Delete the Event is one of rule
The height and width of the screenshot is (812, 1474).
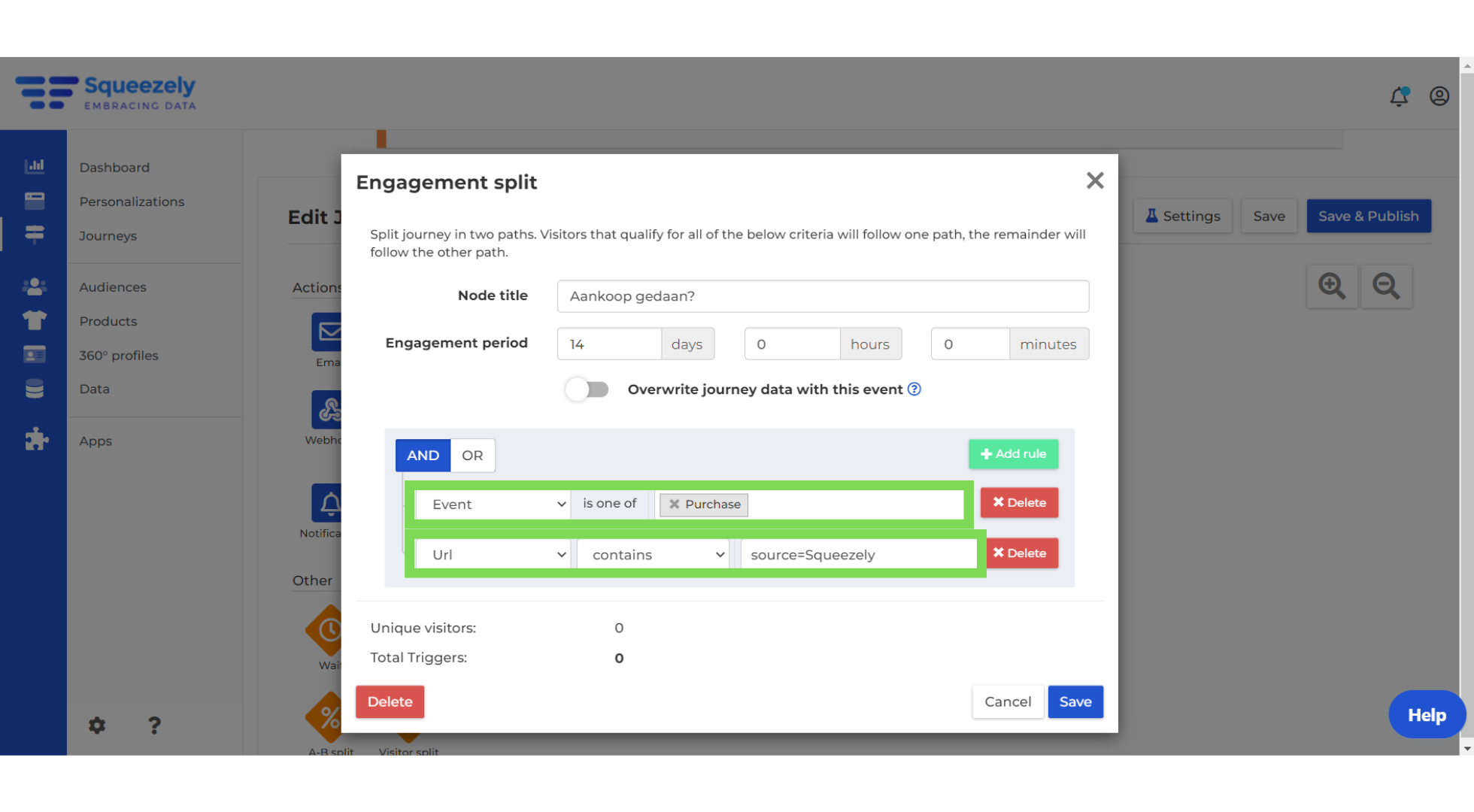(x=1019, y=502)
